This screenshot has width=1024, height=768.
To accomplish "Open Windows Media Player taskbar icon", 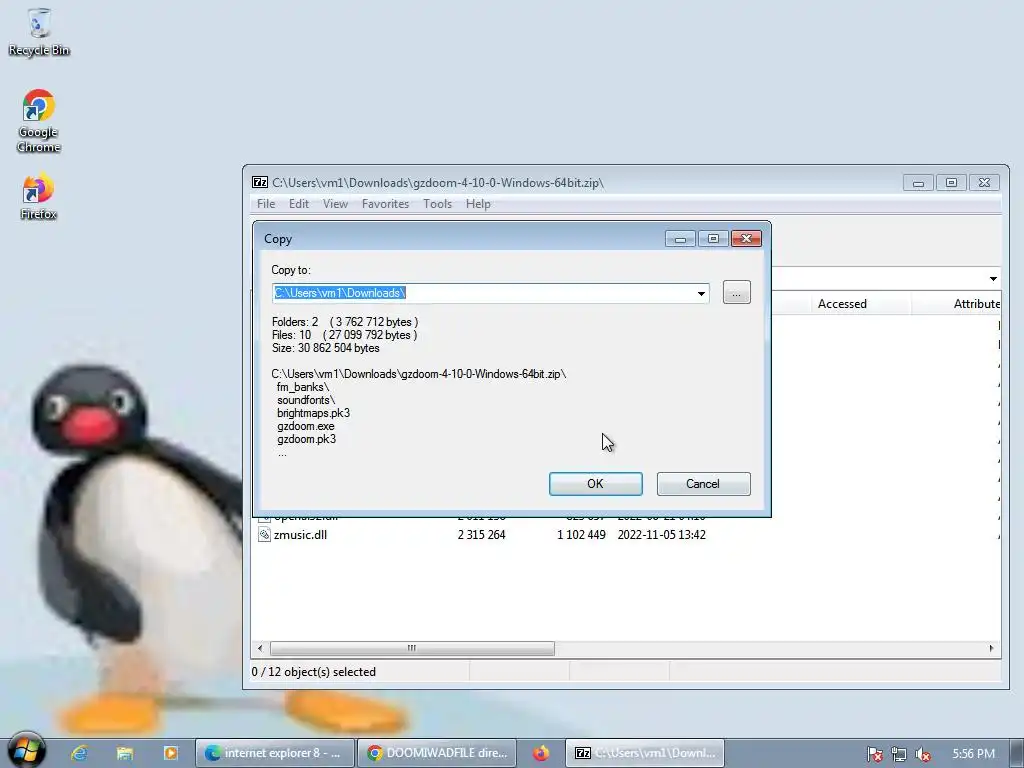I will click(170, 753).
